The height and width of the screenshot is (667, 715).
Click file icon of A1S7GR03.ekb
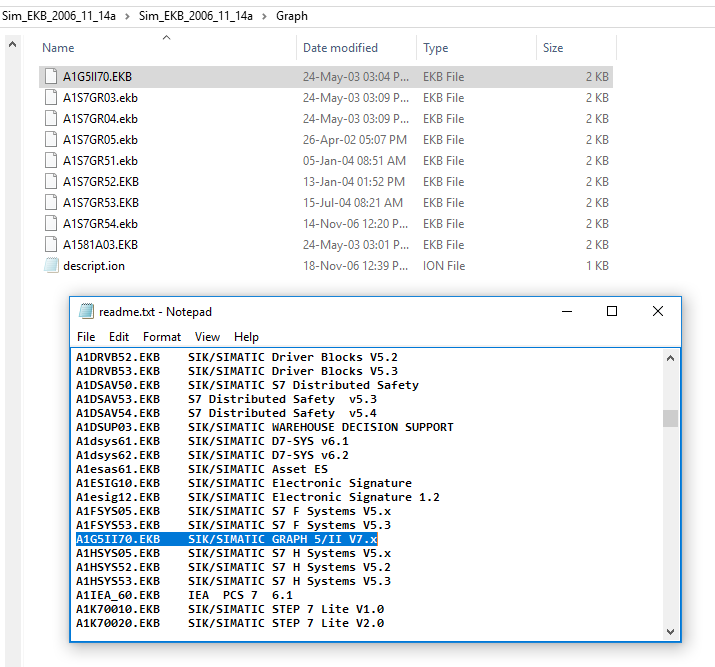pos(51,98)
